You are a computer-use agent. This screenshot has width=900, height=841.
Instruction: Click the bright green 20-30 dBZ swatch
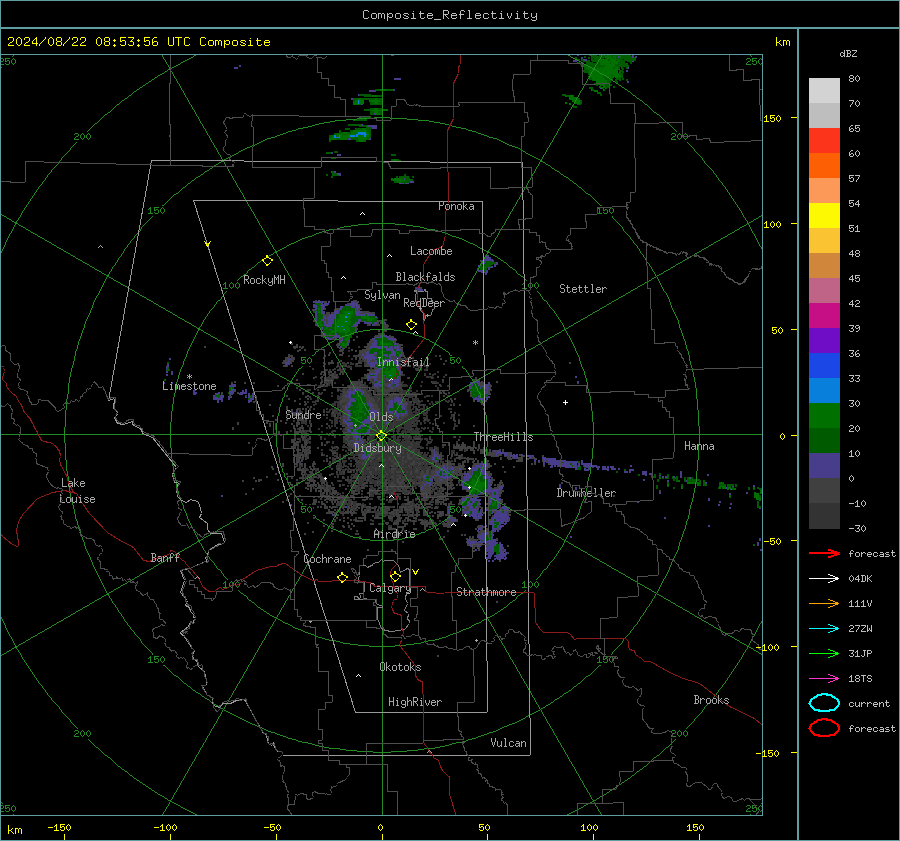point(824,416)
